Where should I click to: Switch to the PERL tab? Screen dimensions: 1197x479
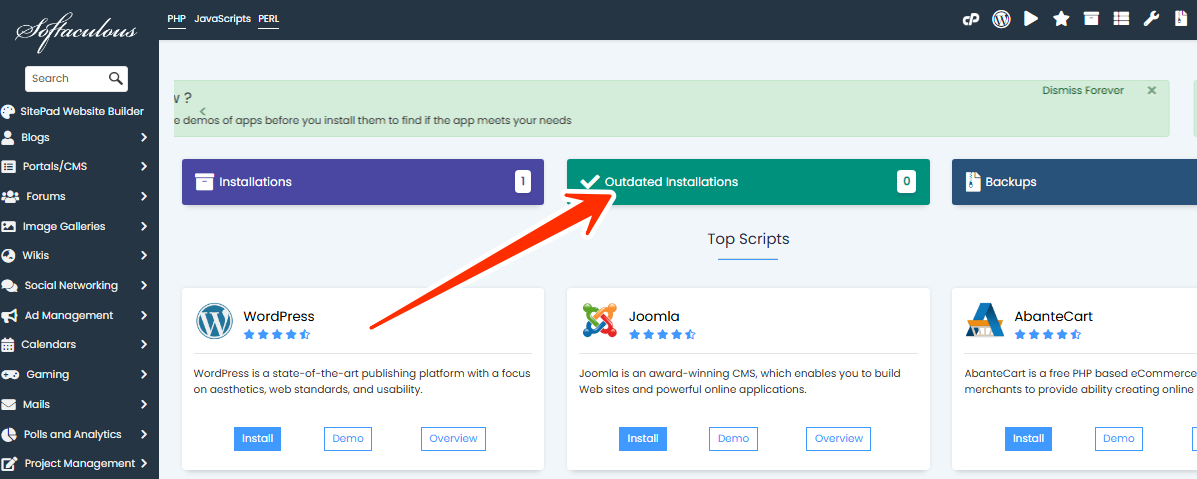point(269,19)
